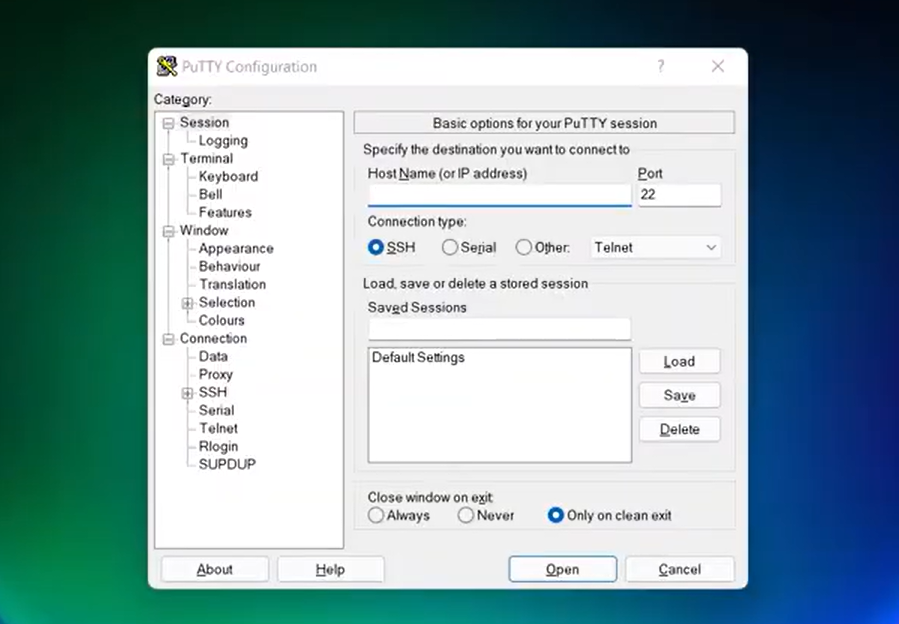899x624 pixels.
Task: Open the Logging category in tree
Action: point(223,141)
